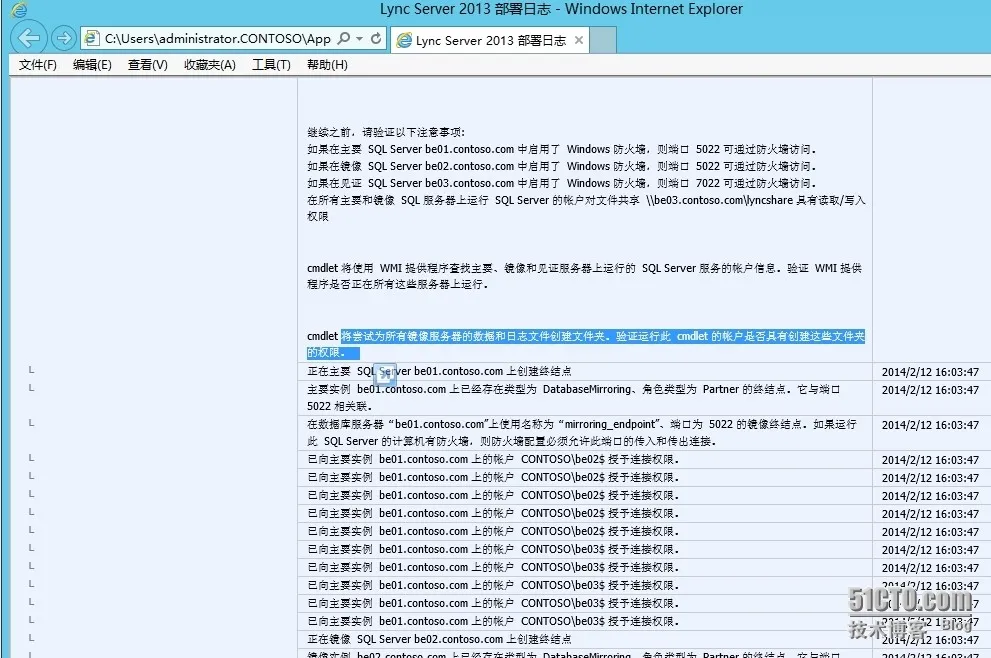Viewport: 991px width, 658px height.
Task: Open a new blank tab
Action: click(602, 40)
